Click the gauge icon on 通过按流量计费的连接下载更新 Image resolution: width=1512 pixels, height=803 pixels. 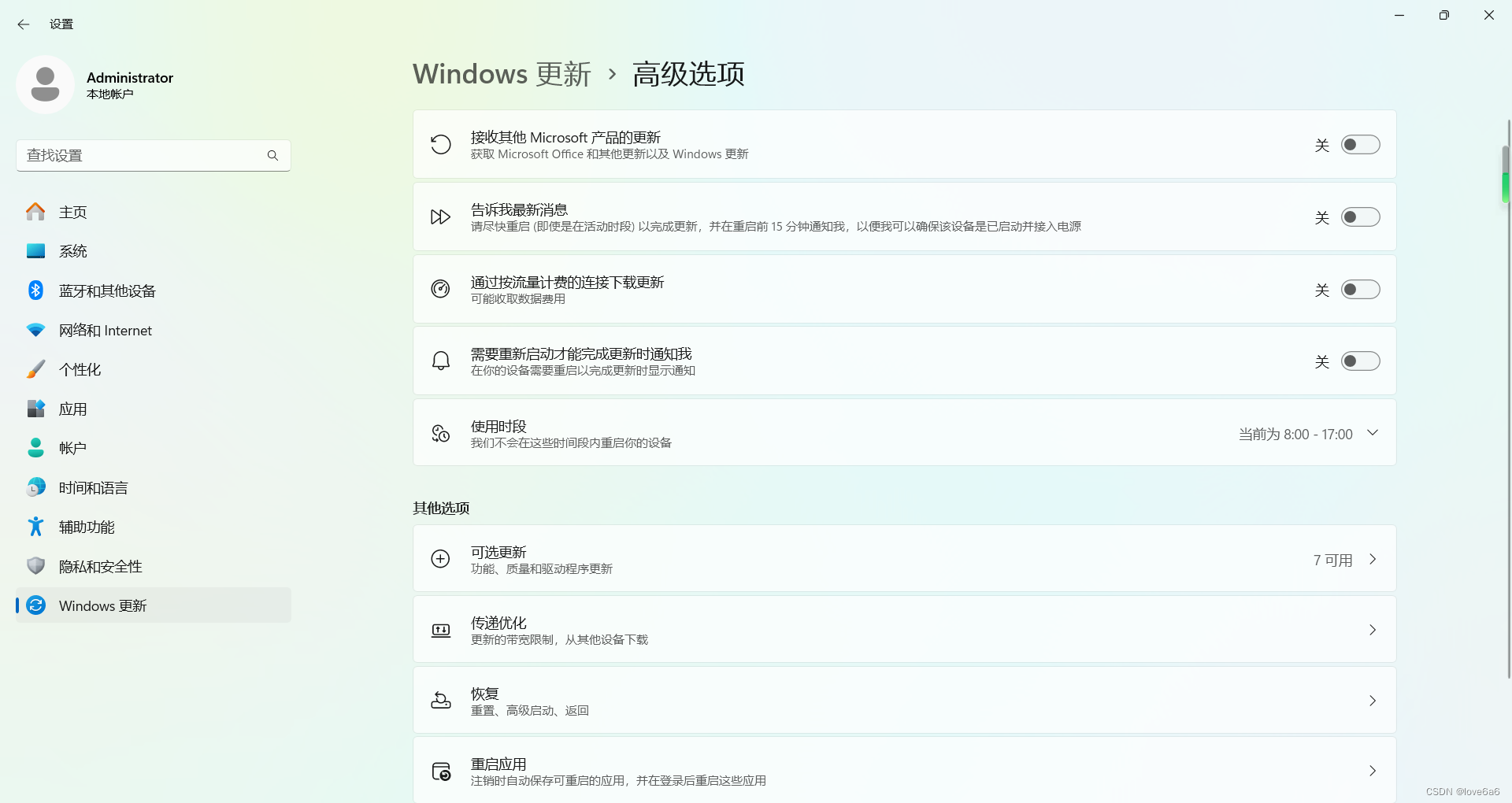[x=441, y=289]
